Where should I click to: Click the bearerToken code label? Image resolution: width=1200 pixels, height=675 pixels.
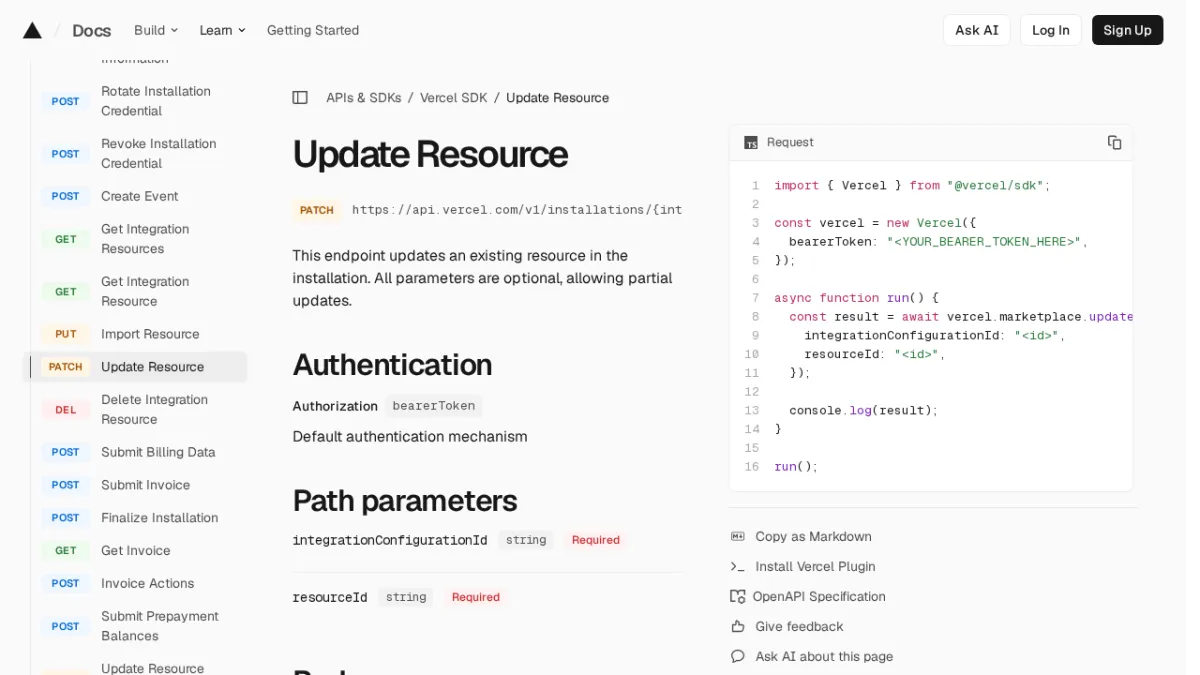tap(433, 406)
